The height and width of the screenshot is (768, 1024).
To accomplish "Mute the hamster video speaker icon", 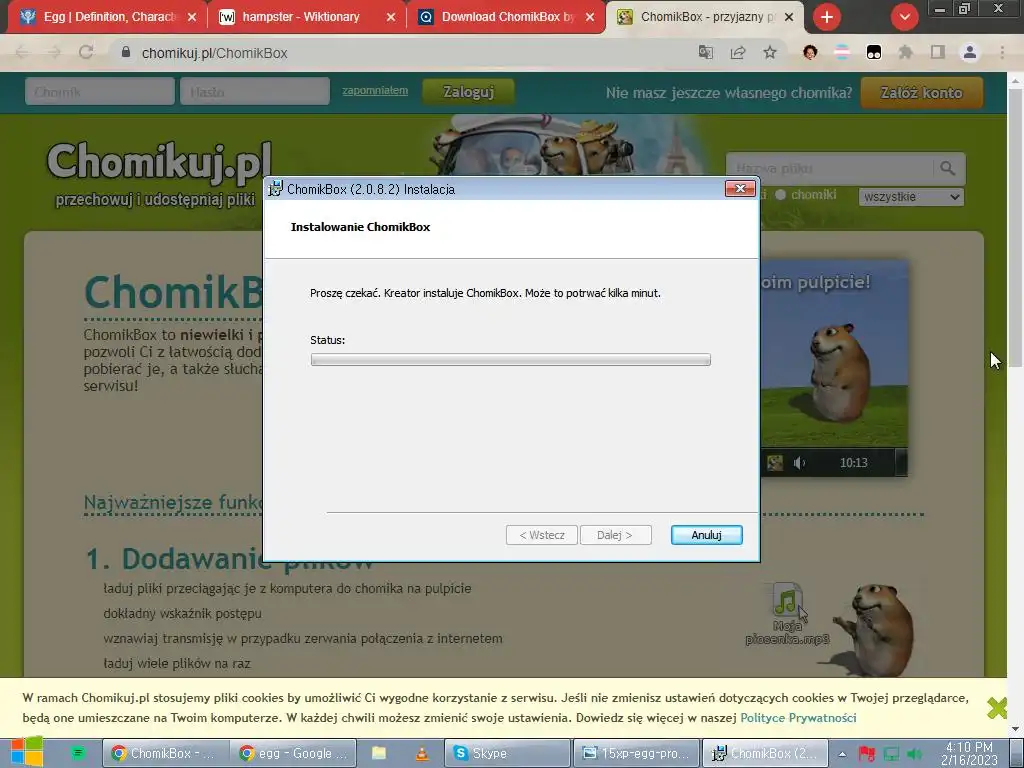I will pos(799,463).
